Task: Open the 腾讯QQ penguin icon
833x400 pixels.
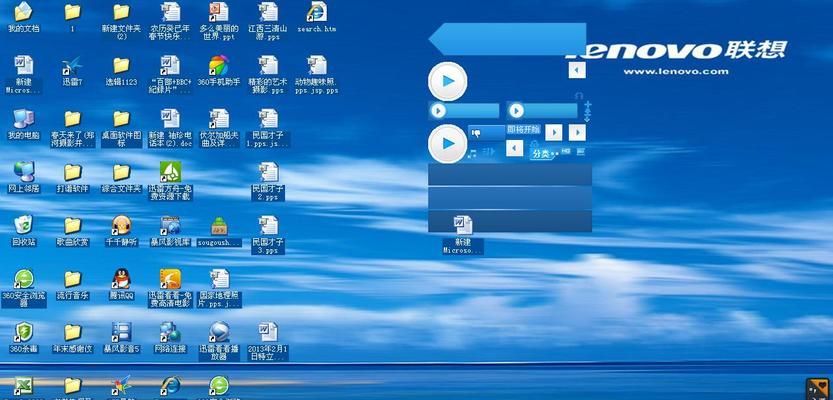Action: [121, 279]
